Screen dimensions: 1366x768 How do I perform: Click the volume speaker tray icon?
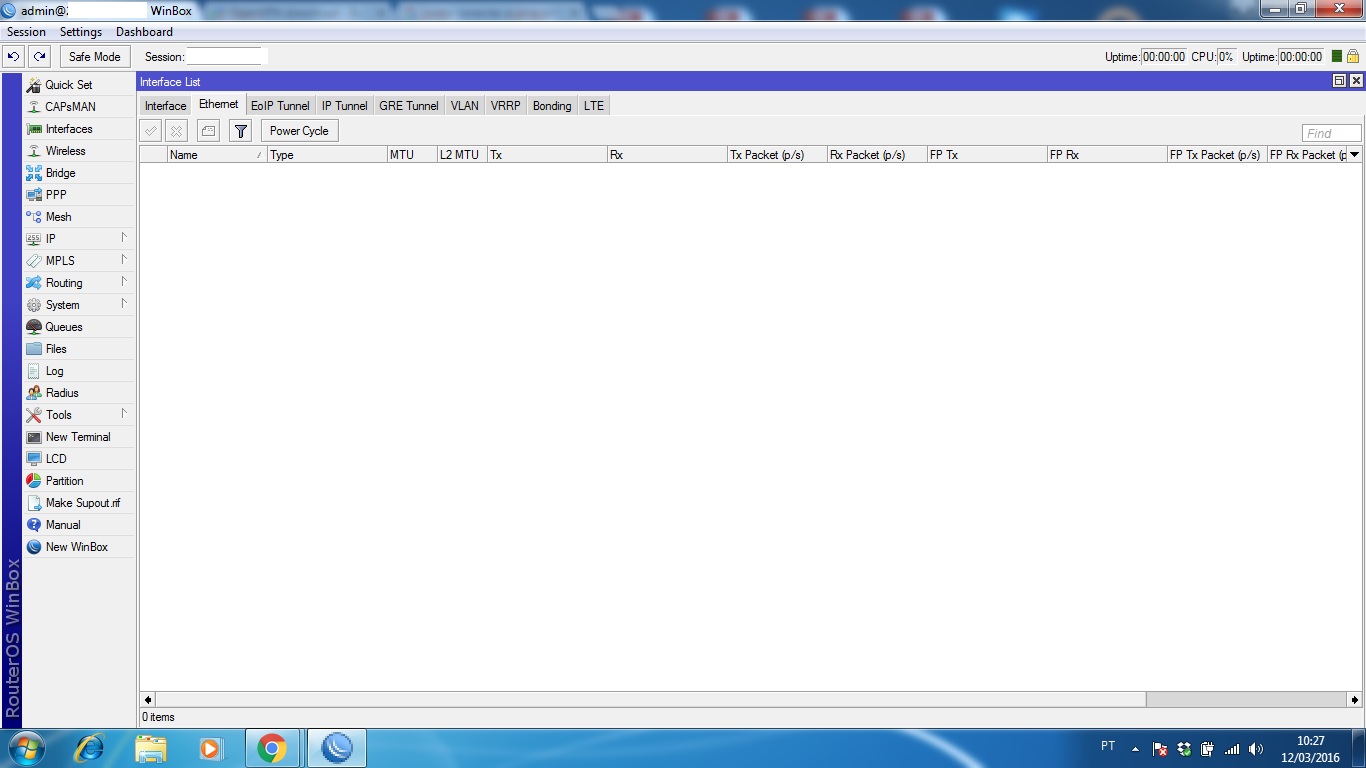[1256, 748]
